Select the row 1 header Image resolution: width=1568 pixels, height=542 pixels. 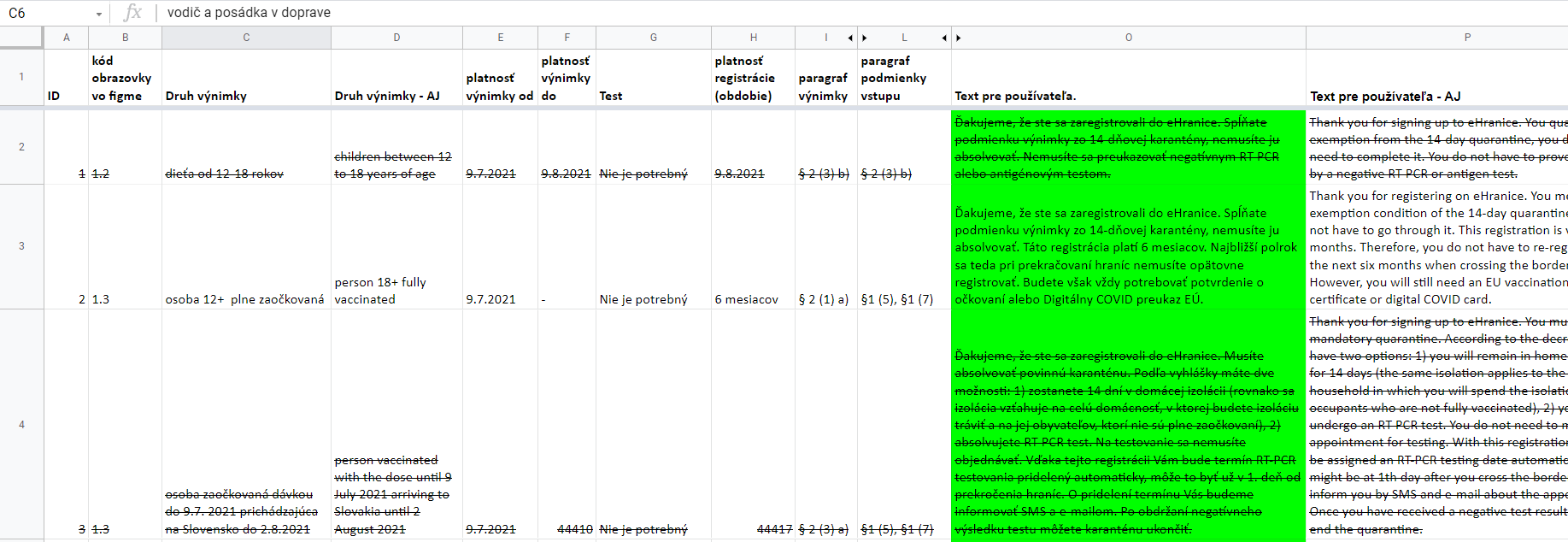[21, 77]
